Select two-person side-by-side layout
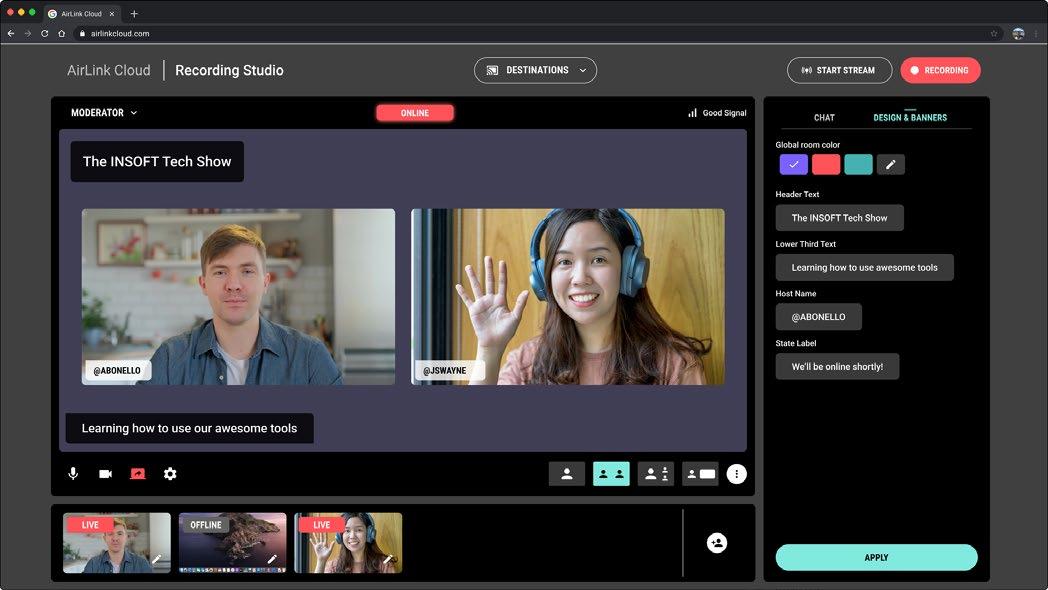This screenshot has height=590, width=1048. [x=611, y=474]
